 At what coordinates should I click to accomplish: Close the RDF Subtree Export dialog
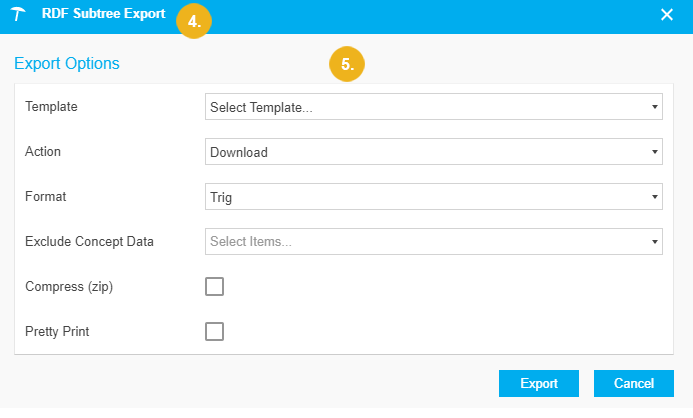[x=667, y=15]
